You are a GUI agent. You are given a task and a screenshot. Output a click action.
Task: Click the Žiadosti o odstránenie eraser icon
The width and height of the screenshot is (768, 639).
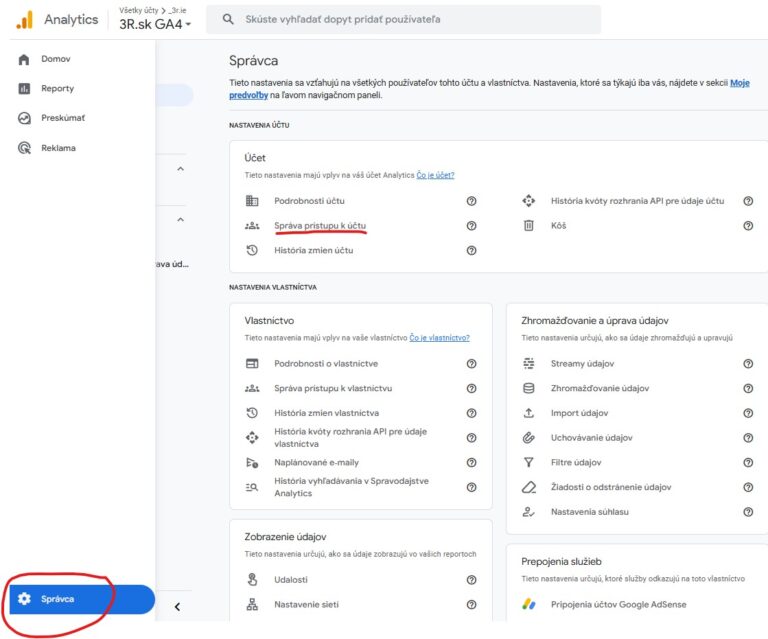point(528,487)
